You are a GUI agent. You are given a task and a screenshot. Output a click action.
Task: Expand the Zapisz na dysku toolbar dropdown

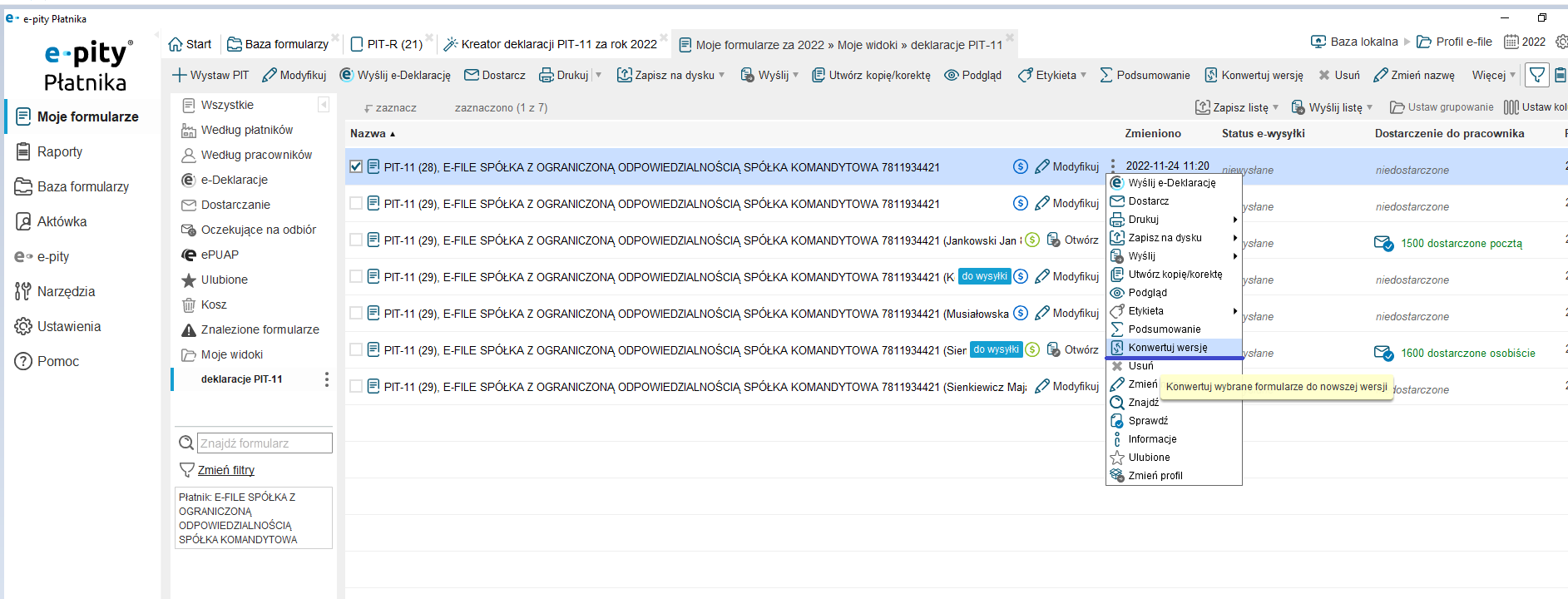(x=721, y=75)
